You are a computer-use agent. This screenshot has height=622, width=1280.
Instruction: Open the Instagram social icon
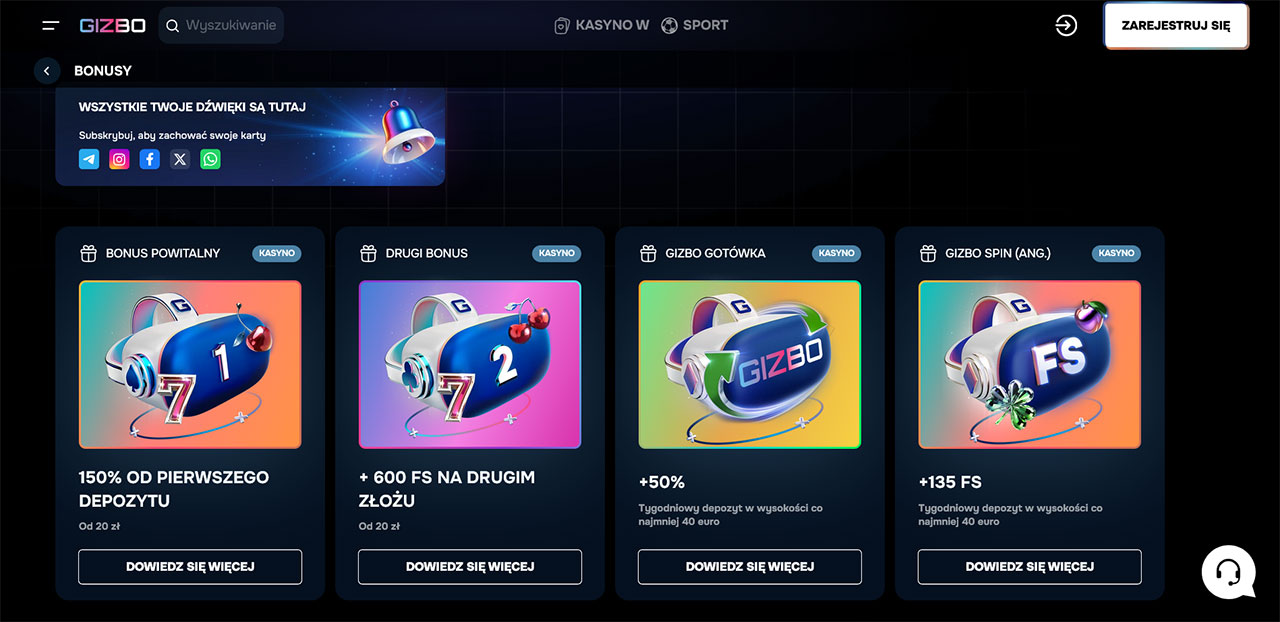pyautogui.click(x=119, y=159)
